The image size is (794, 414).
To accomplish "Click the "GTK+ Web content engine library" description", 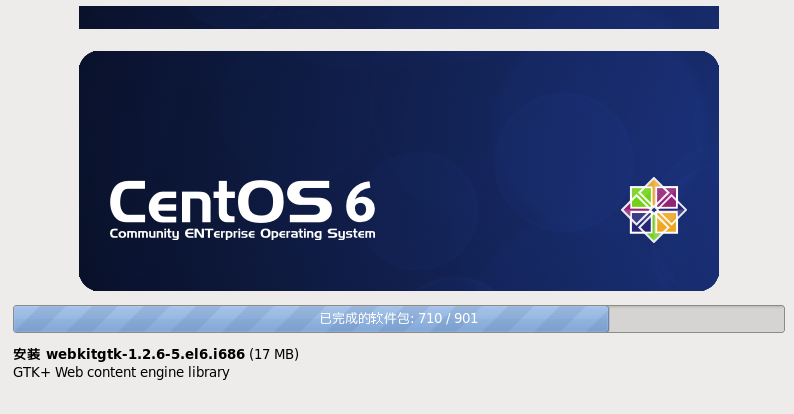I will click(121, 372).
